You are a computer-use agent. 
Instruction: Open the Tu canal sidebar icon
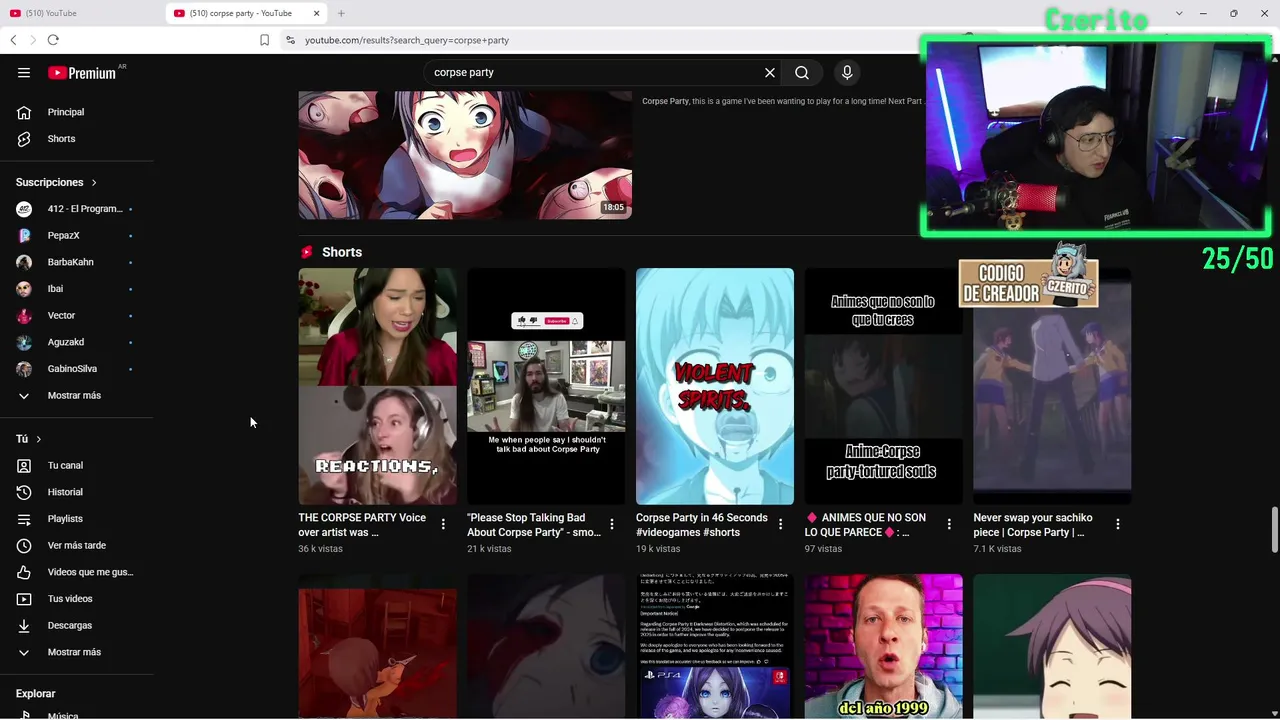[24, 465]
